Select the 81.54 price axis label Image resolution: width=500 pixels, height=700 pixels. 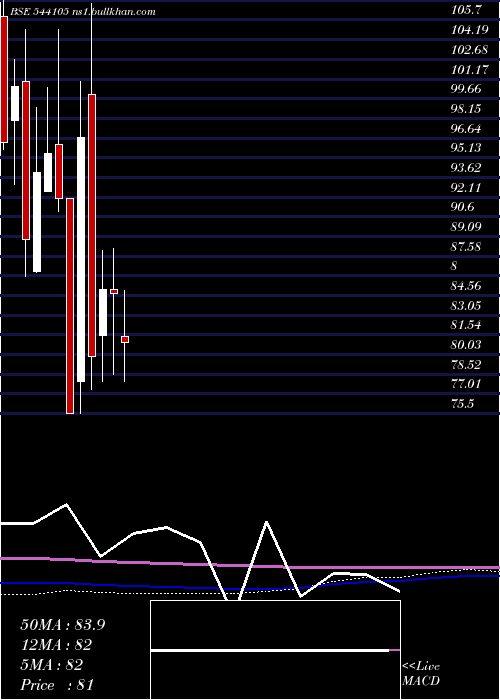[467, 325]
